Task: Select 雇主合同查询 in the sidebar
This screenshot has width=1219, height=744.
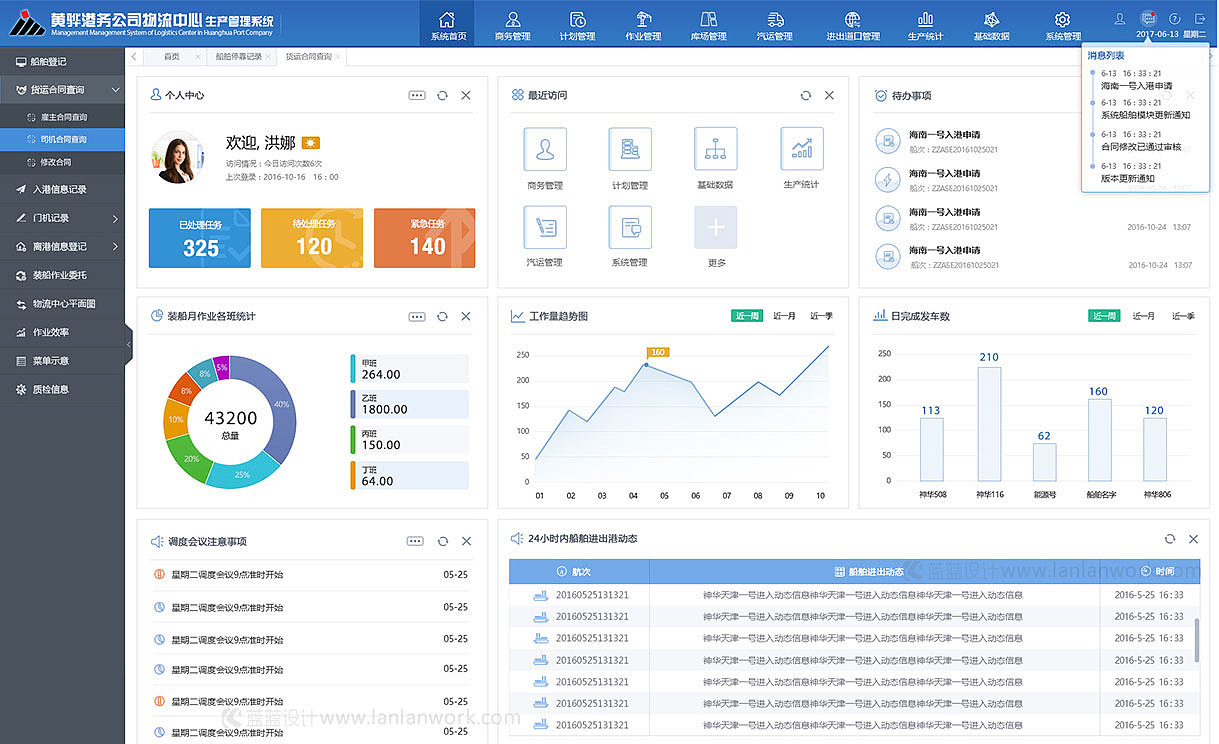Action: click(x=62, y=117)
